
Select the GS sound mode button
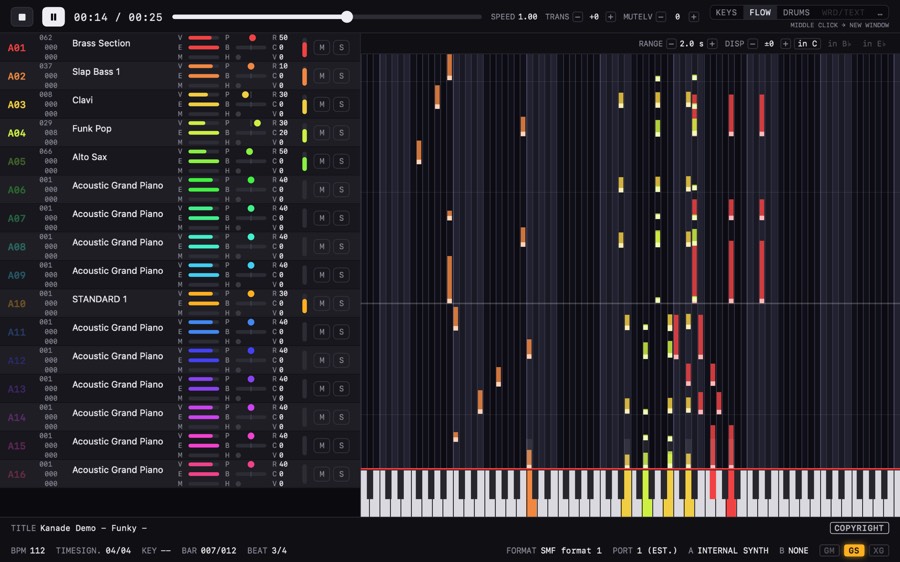854,551
